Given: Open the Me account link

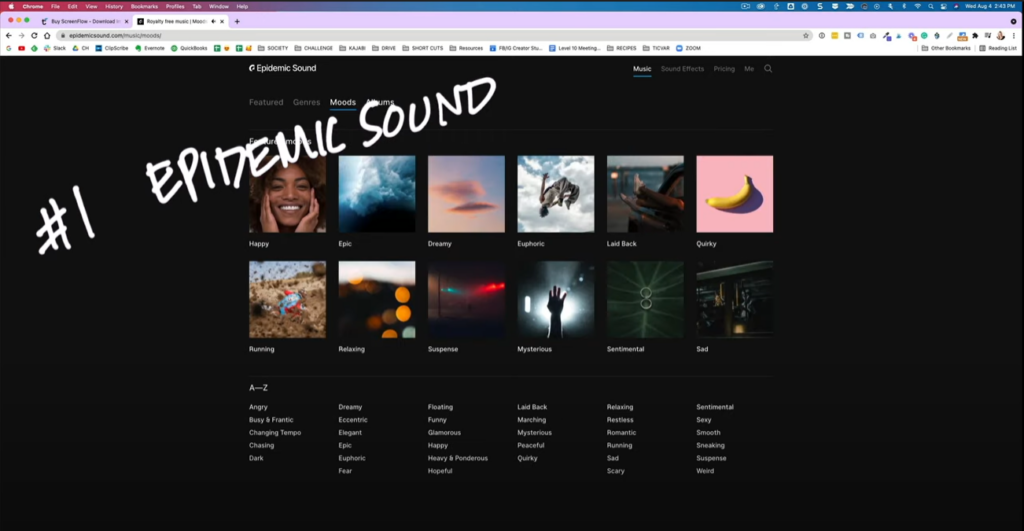Looking at the screenshot, I should [x=749, y=69].
